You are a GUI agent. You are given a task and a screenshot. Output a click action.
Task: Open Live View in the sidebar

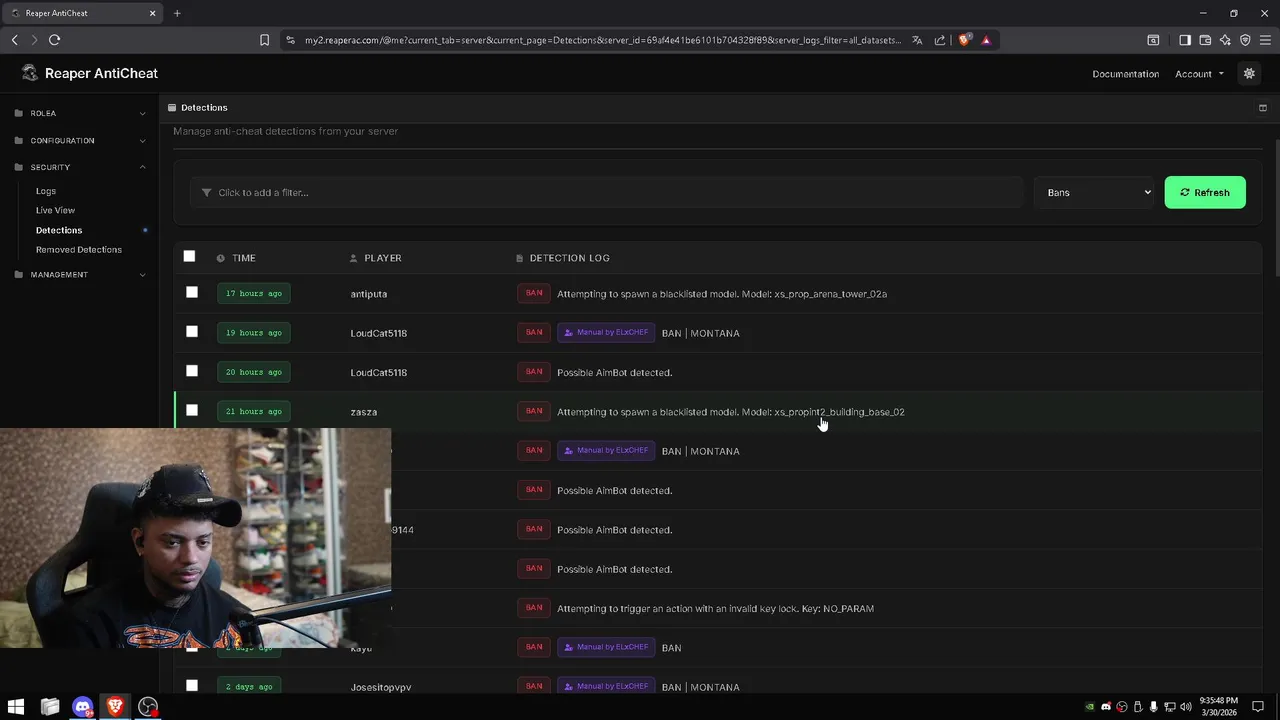click(55, 210)
